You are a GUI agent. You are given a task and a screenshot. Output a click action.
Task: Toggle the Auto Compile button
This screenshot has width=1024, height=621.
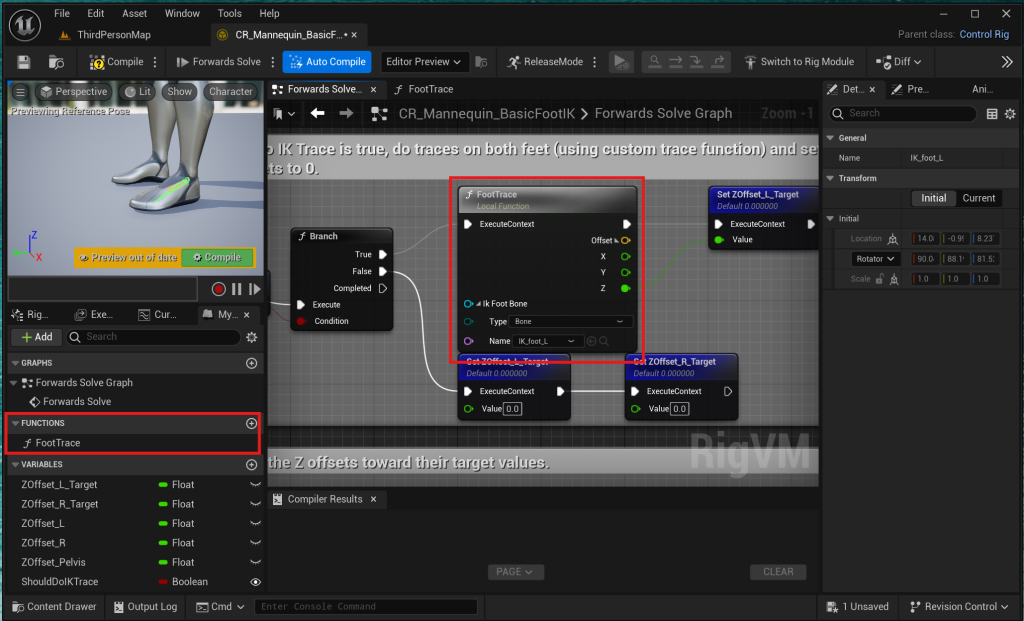[327, 62]
